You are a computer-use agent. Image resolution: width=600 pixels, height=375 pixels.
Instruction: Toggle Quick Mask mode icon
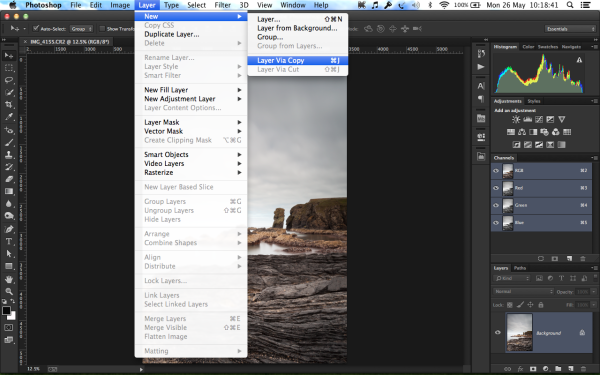8,328
